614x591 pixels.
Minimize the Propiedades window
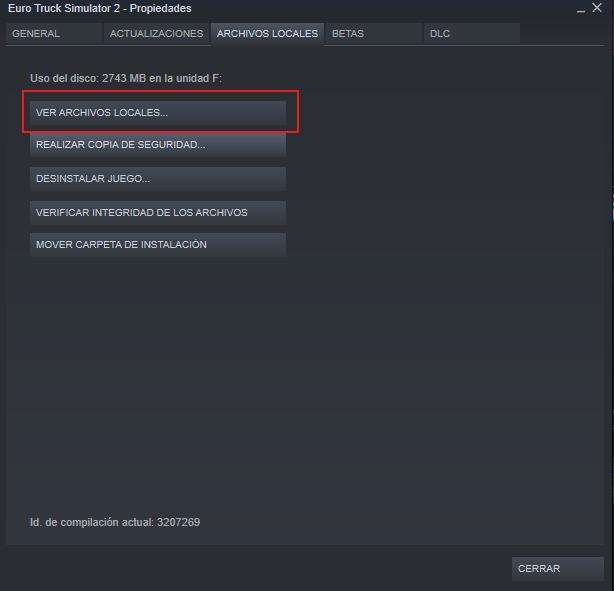click(x=581, y=9)
